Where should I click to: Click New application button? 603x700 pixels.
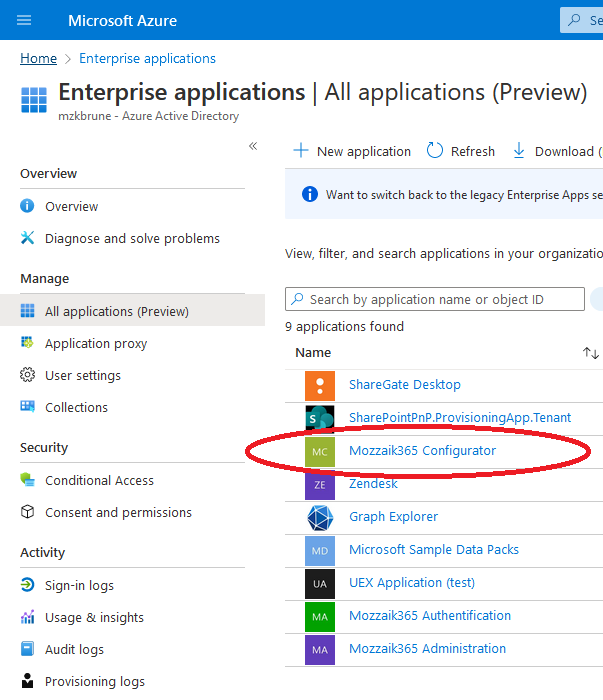[x=352, y=151]
